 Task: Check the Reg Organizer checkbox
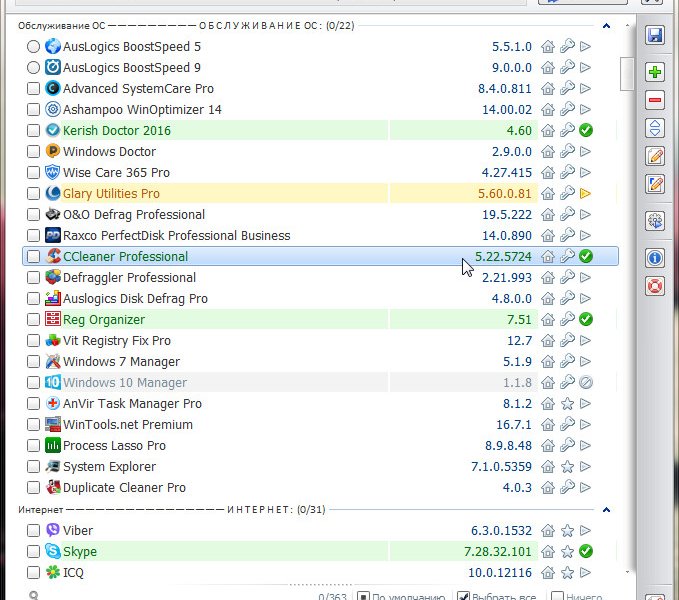pos(33,319)
